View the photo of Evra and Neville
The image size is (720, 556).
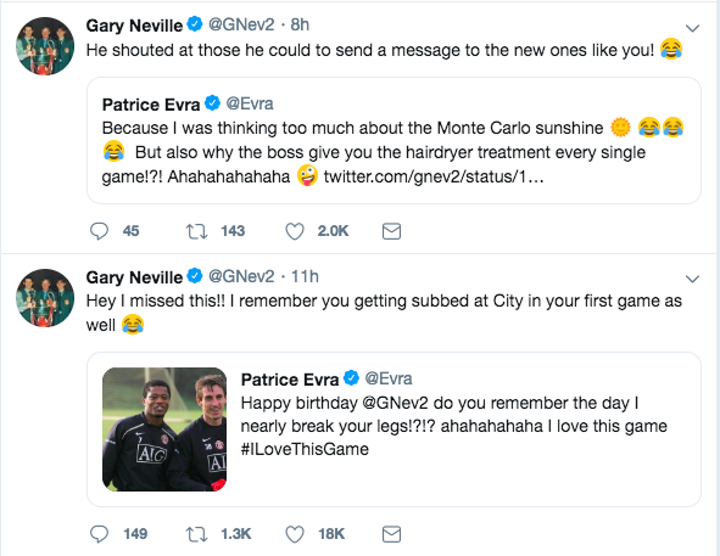pos(164,429)
